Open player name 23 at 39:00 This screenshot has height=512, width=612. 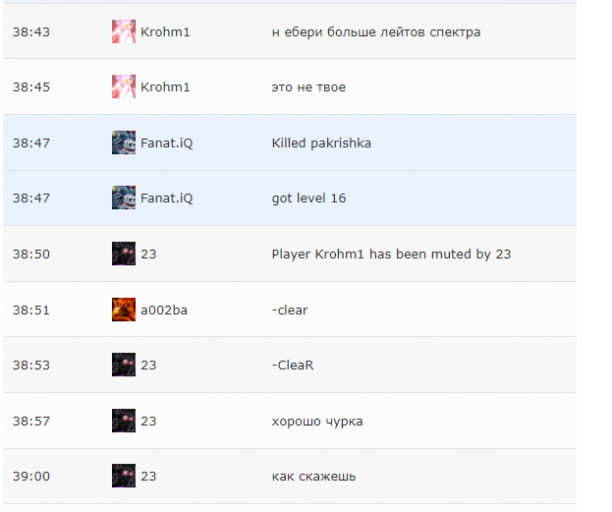[x=148, y=476]
